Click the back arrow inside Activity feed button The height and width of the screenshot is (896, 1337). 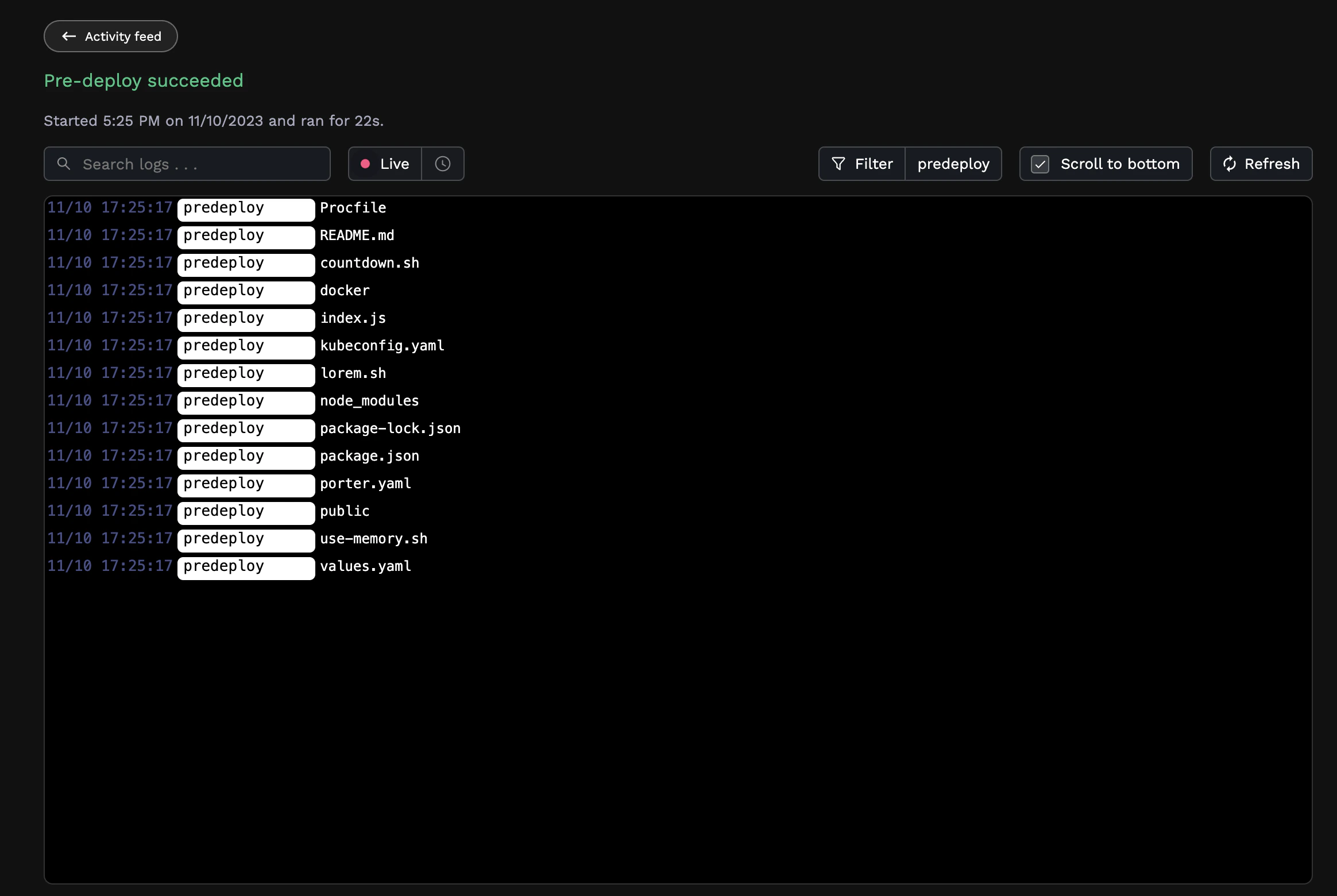(69, 36)
